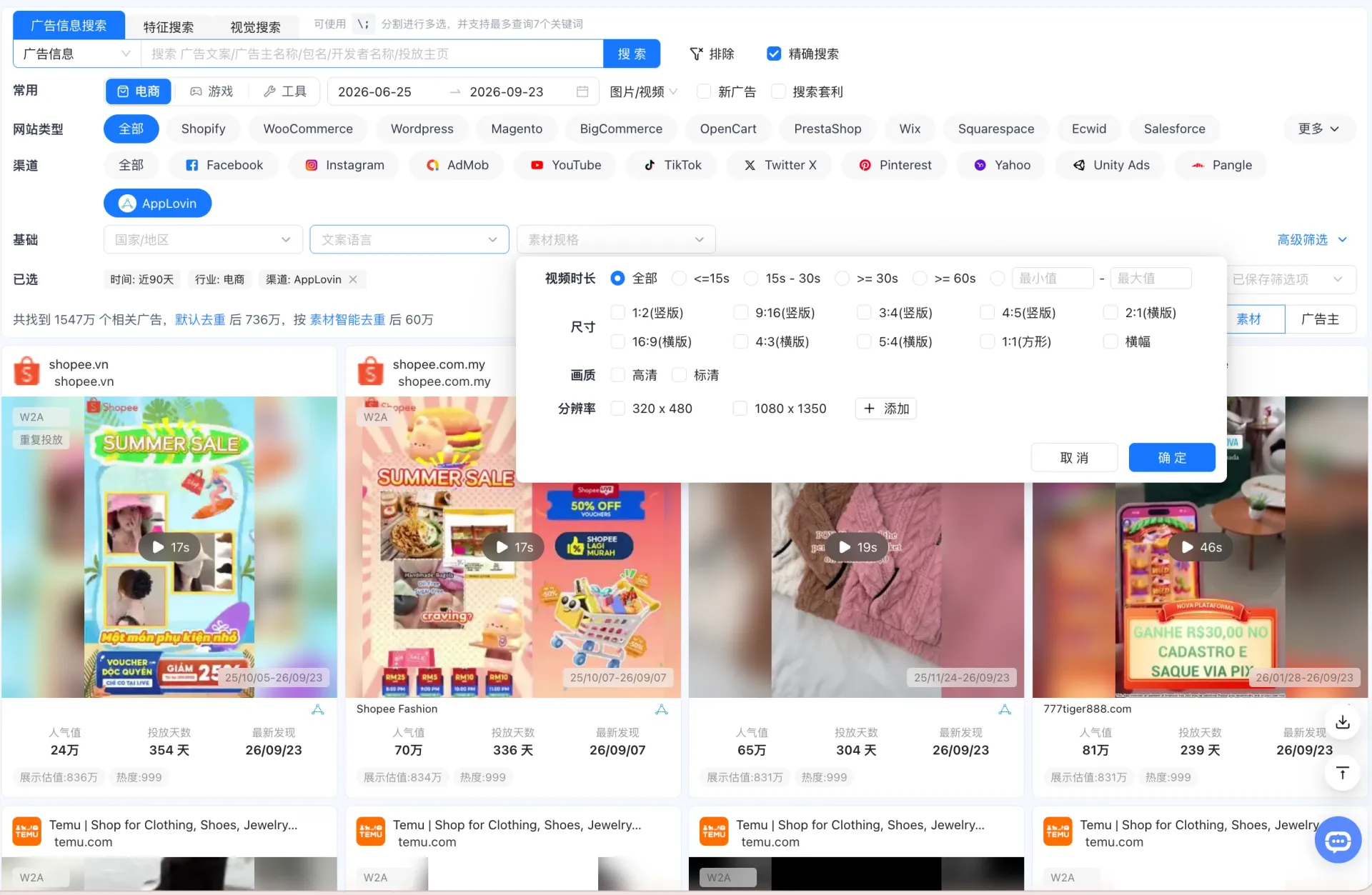Cancel with the 取消 button

(1074, 457)
